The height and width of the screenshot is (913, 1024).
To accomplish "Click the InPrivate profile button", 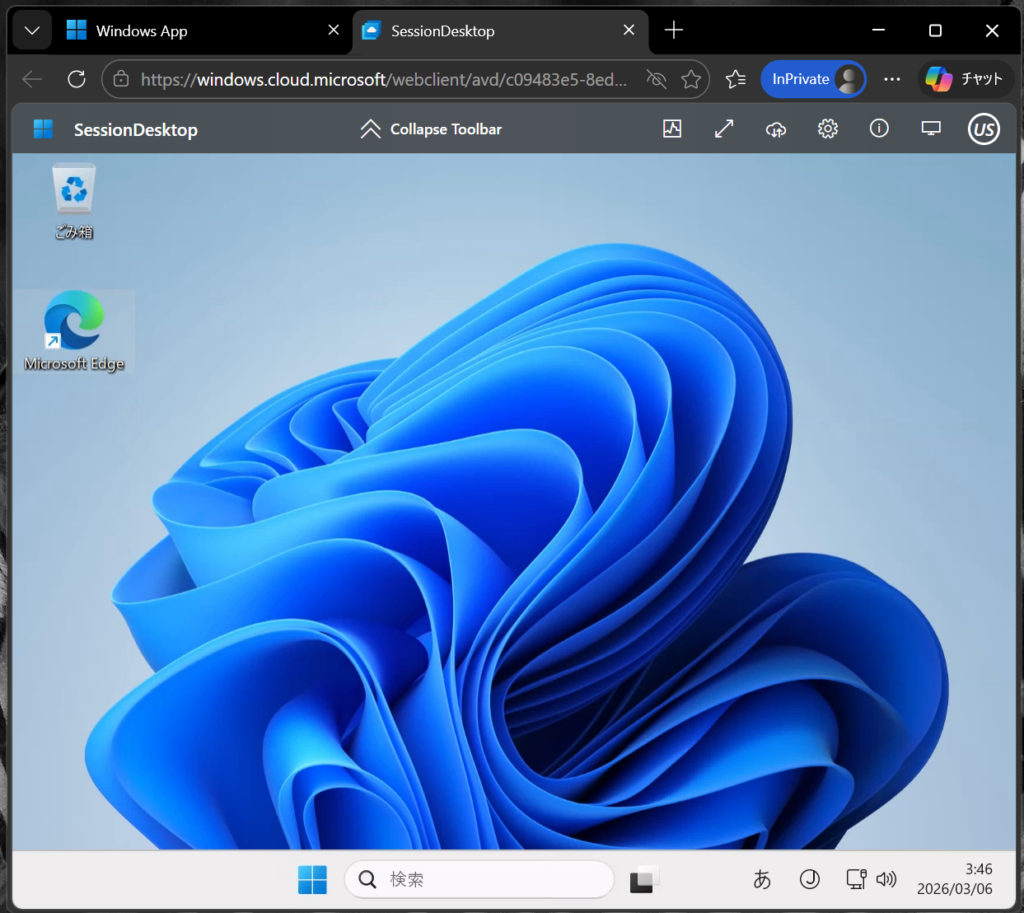I will [813, 79].
